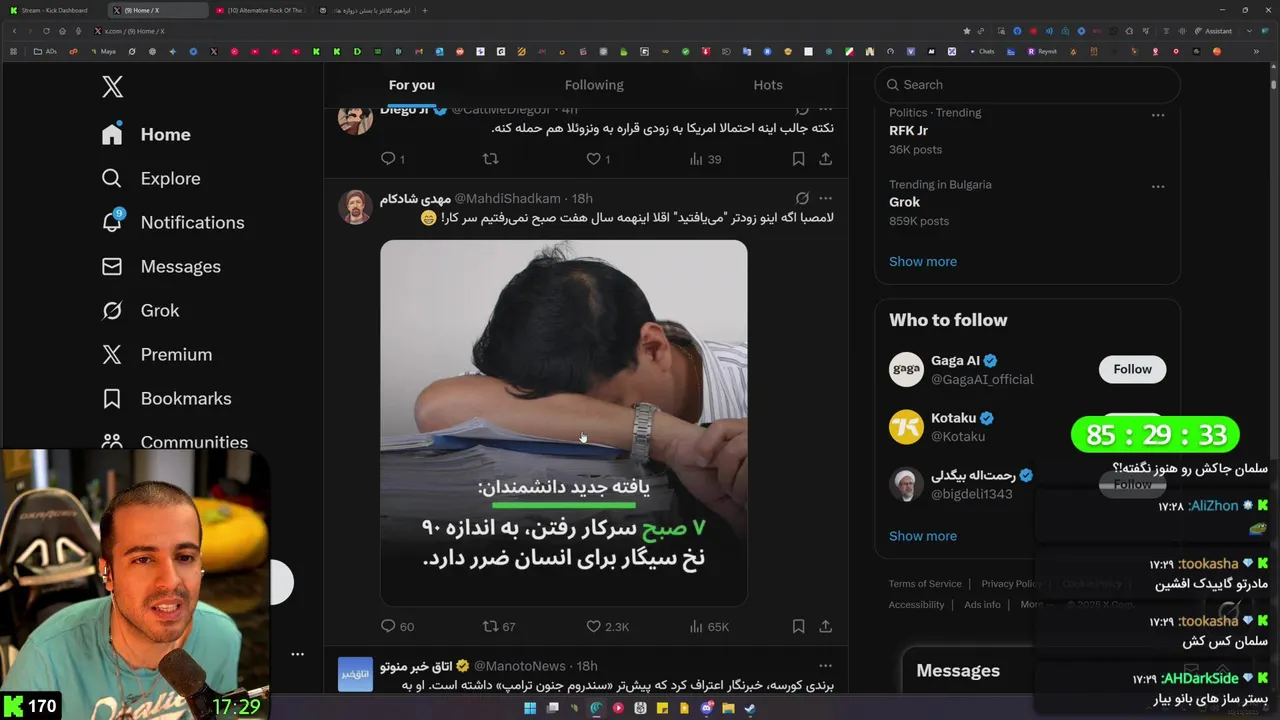
Task: Switch to the Following tab
Action: [594, 85]
